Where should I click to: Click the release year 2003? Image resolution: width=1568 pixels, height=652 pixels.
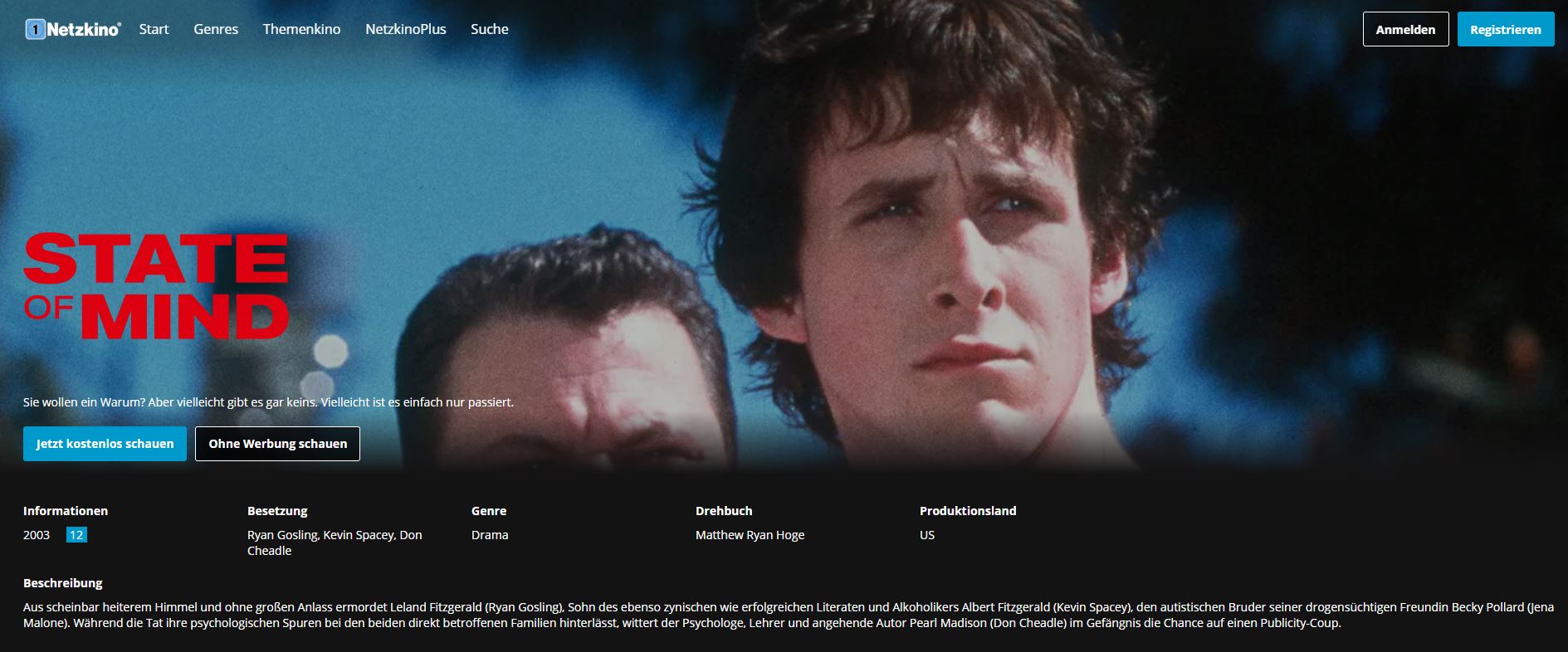point(37,535)
